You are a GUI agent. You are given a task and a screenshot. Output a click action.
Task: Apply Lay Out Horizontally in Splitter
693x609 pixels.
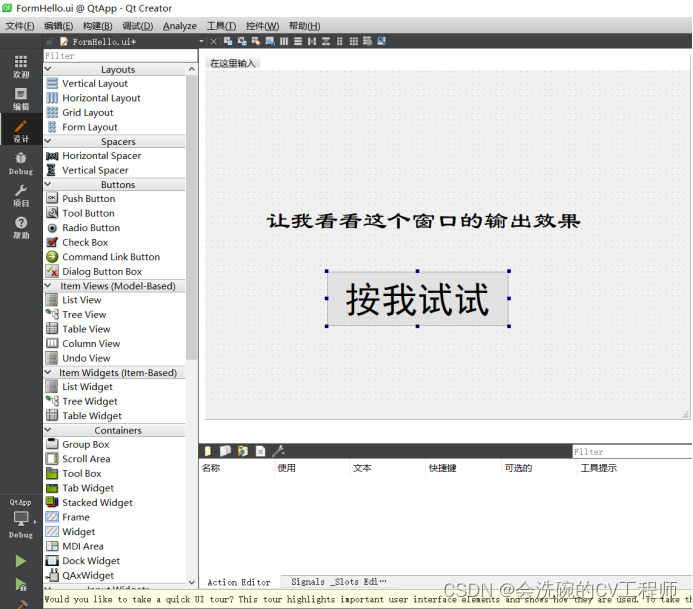[x=312, y=41]
